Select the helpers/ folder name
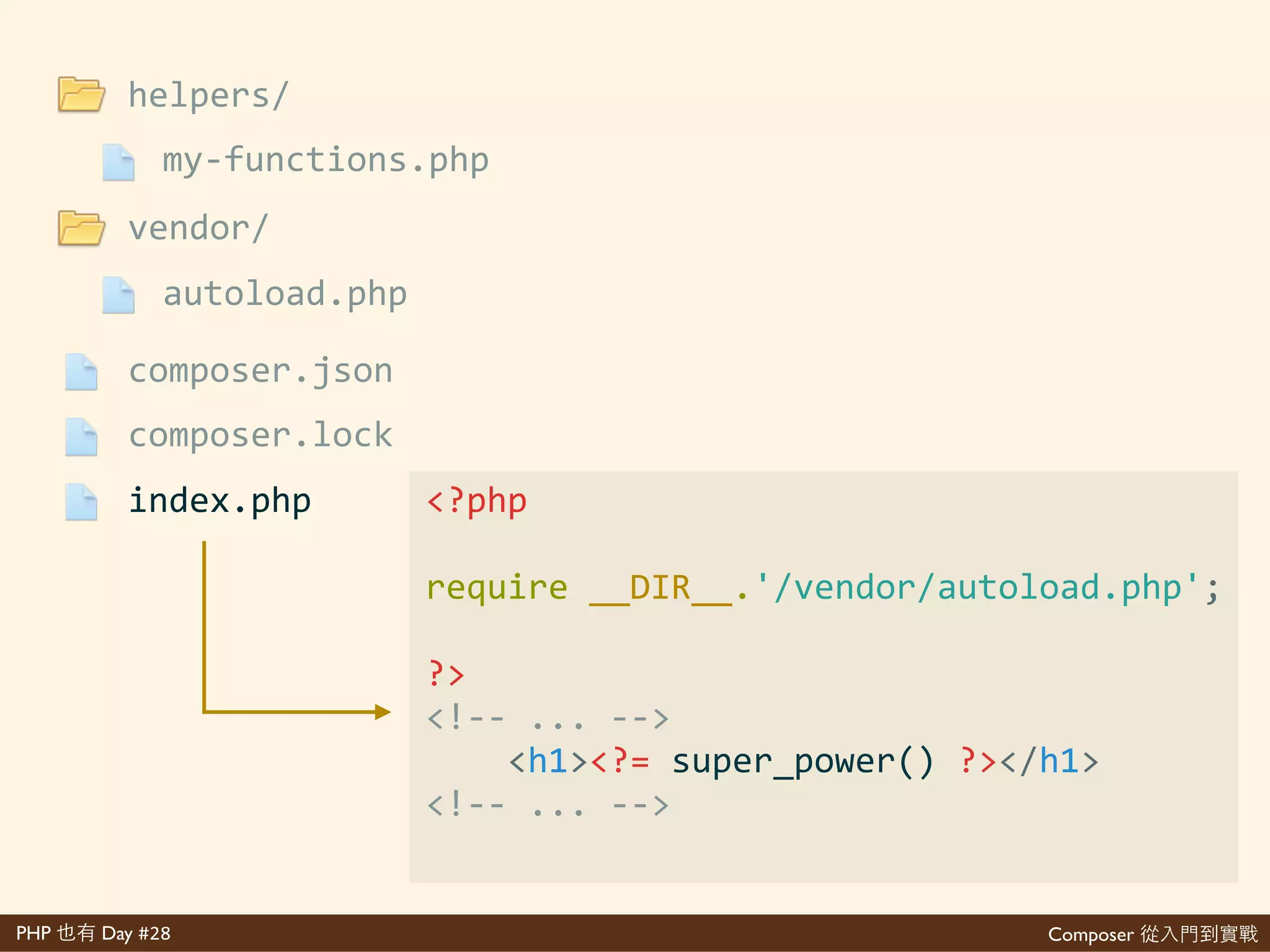Screen dimensions: 1270x952 [x=208, y=95]
